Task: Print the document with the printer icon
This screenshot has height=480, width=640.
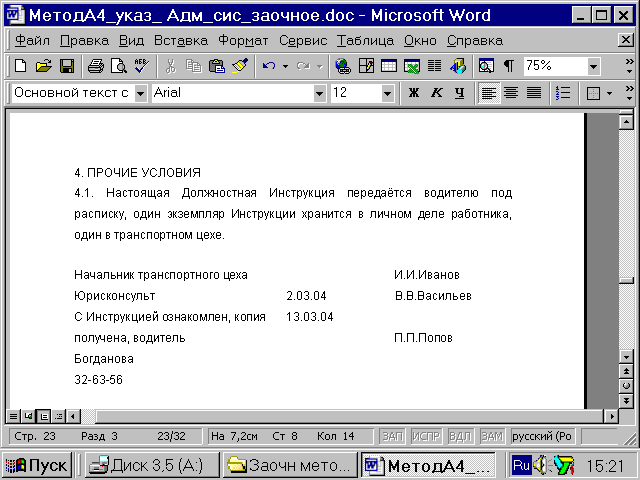Action: point(96,66)
